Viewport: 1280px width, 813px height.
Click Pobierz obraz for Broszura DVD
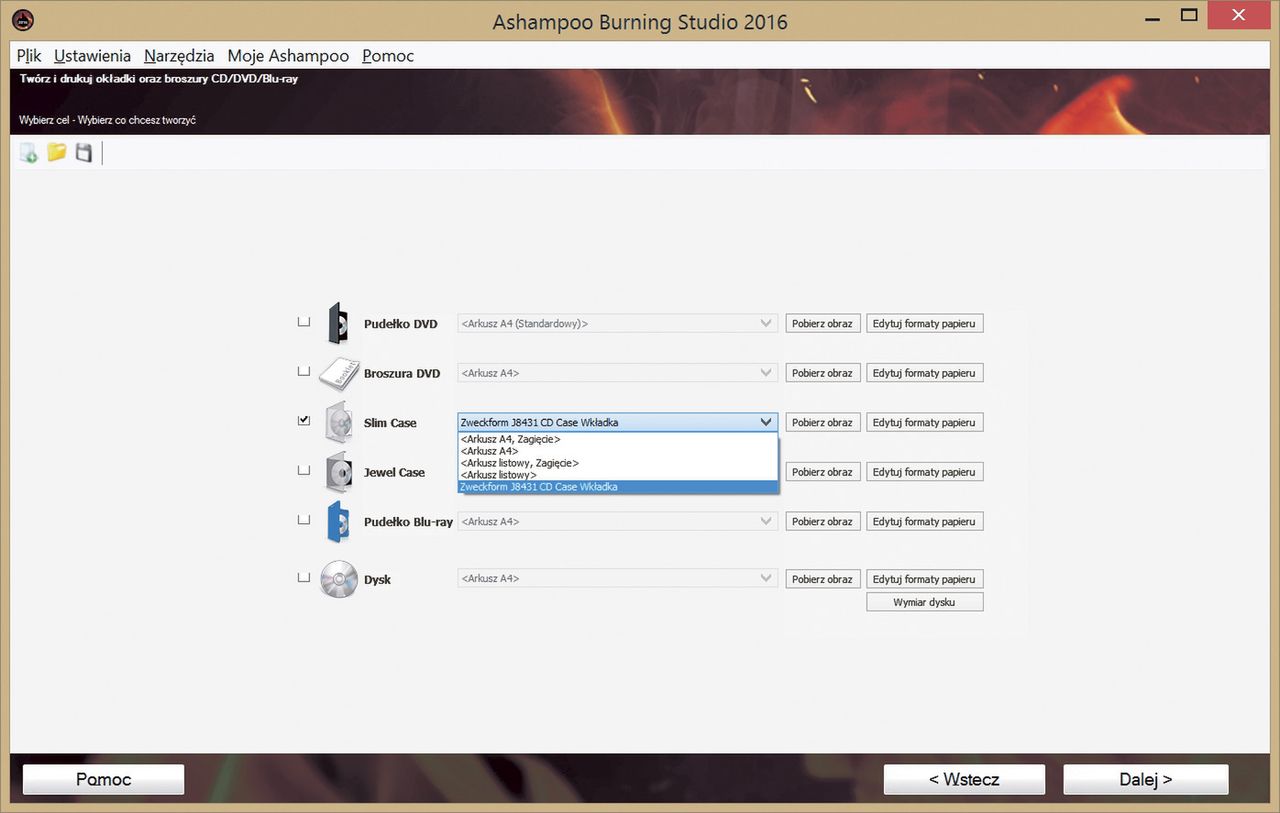(823, 373)
